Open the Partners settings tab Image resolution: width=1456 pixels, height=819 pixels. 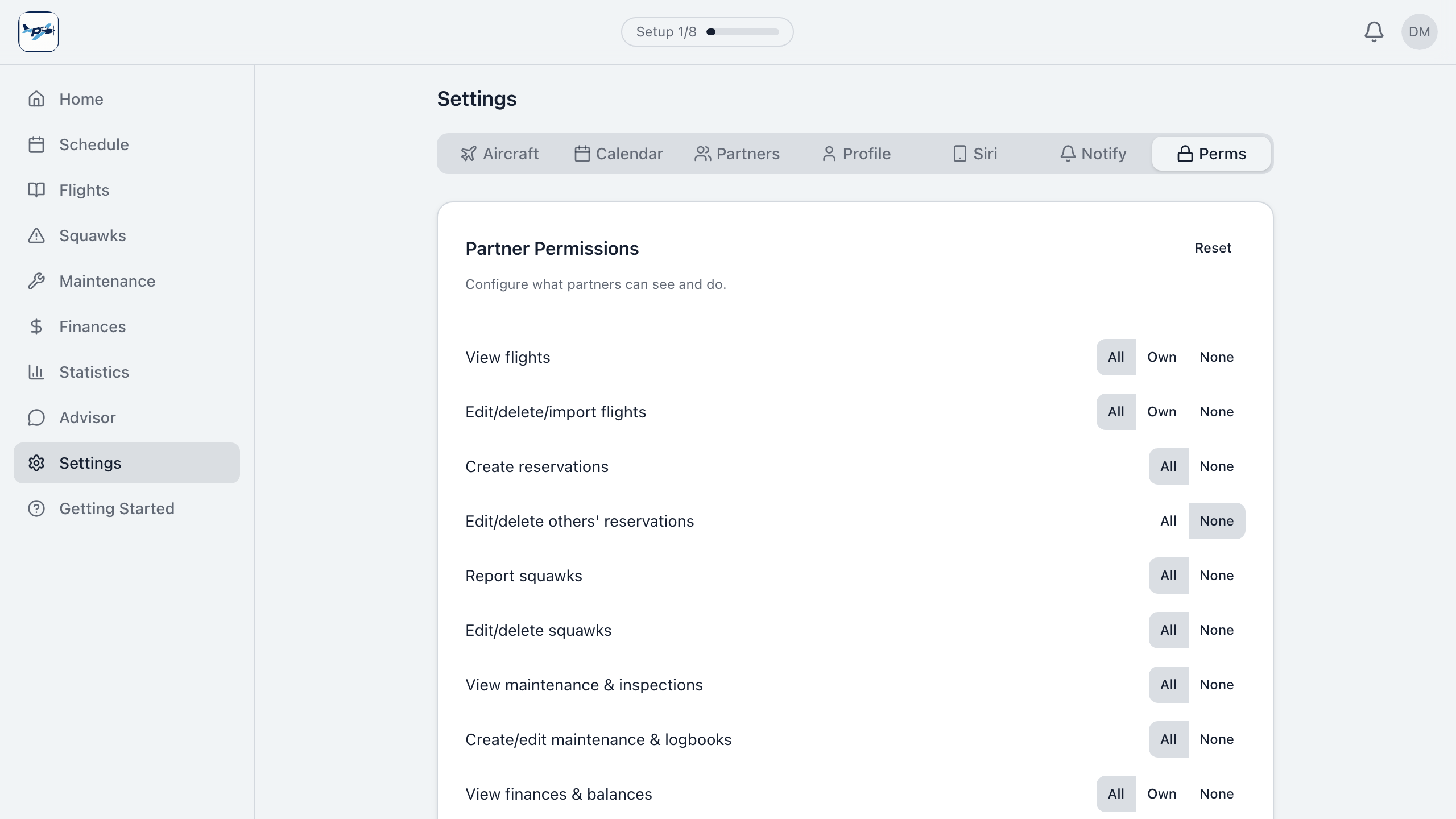737,154
